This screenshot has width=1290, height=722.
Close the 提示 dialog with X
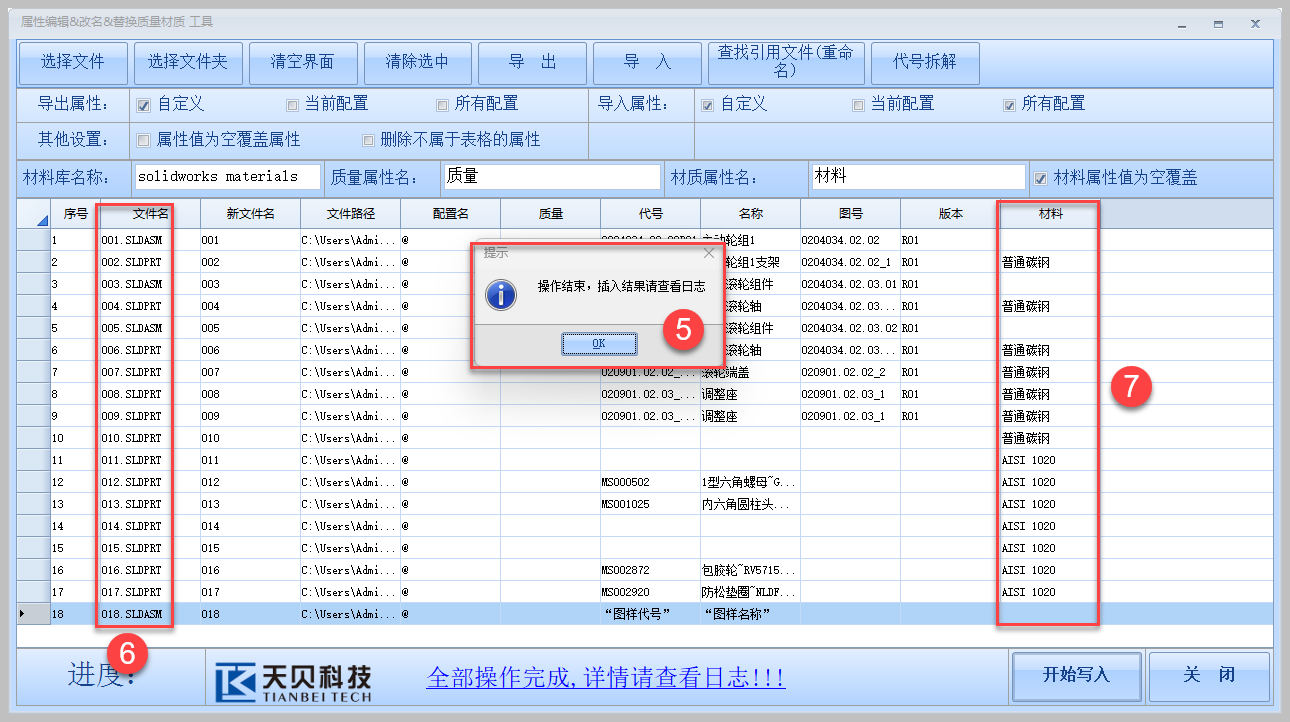708,253
